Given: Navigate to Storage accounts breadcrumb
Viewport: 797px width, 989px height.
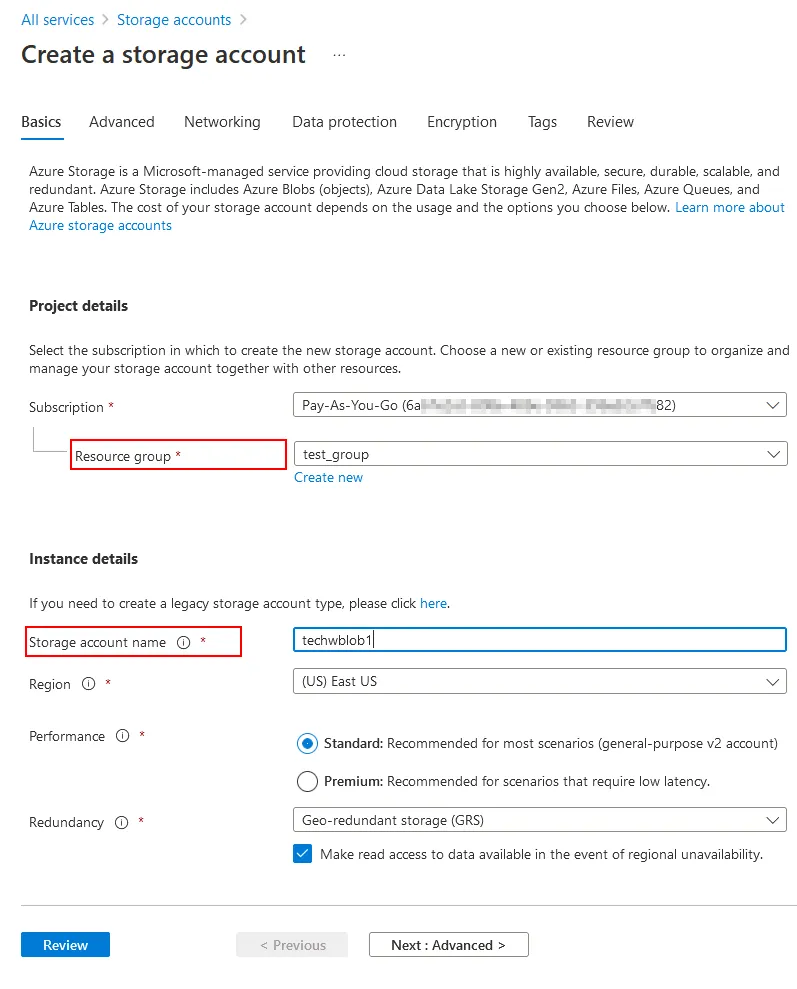Looking at the screenshot, I should 174,20.
